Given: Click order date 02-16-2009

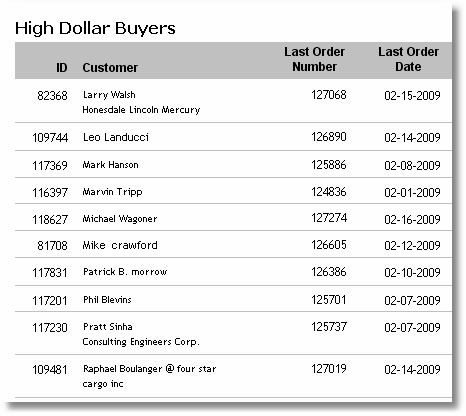Looking at the screenshot, I should 412,219.
